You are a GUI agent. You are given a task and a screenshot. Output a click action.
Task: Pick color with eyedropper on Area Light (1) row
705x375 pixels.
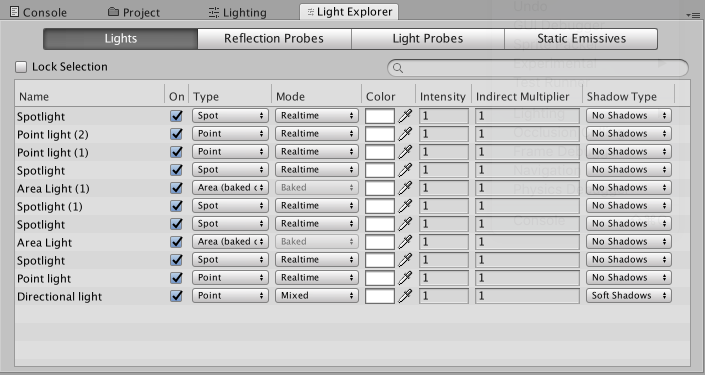[x=405, y=188]
